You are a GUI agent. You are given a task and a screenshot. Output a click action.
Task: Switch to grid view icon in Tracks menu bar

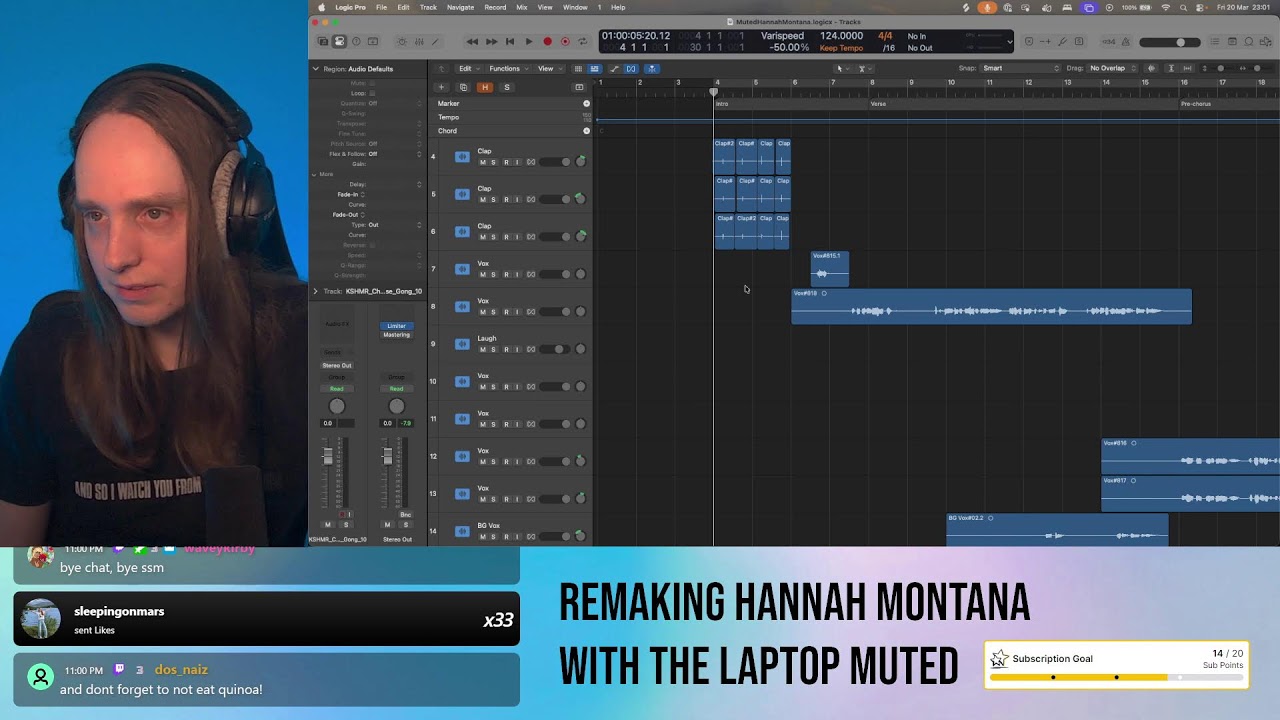coord(577,69)
